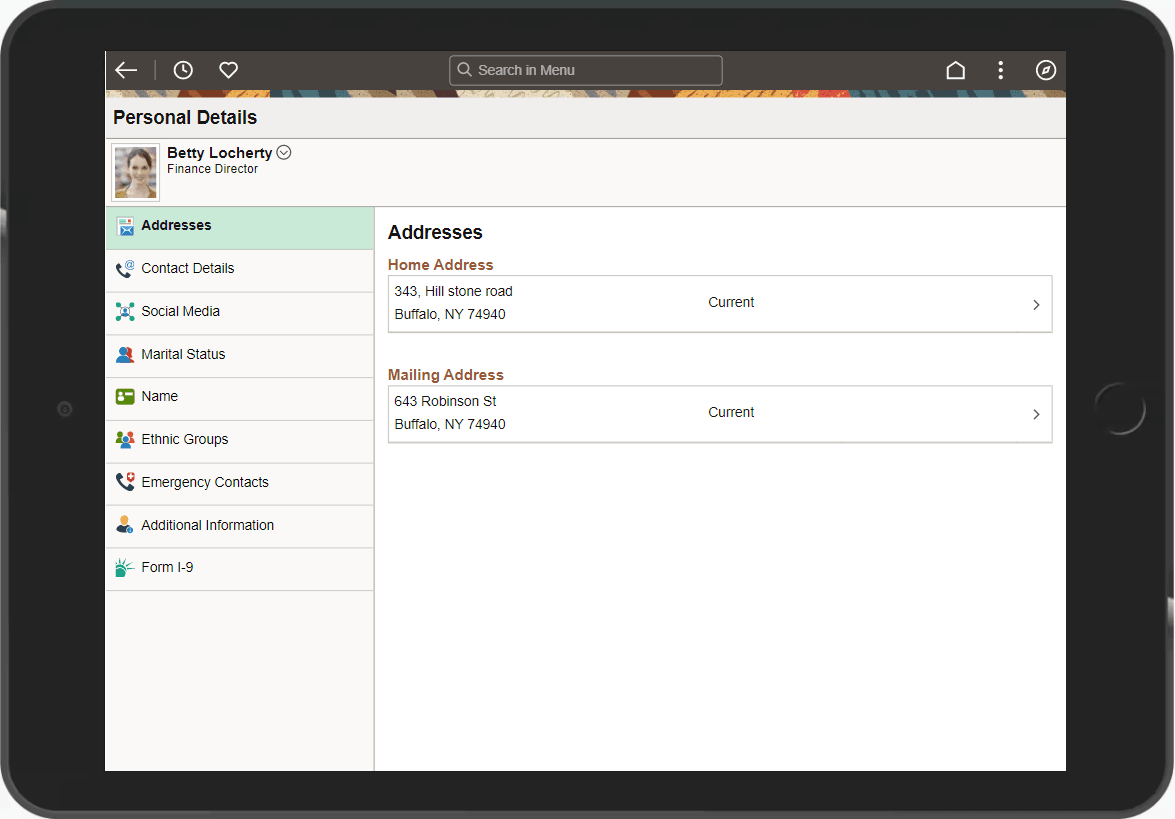The height and width of the screenshot is (819, 1175).
Task: Open favorites heart icon
Action: click(x=229, y=70)
